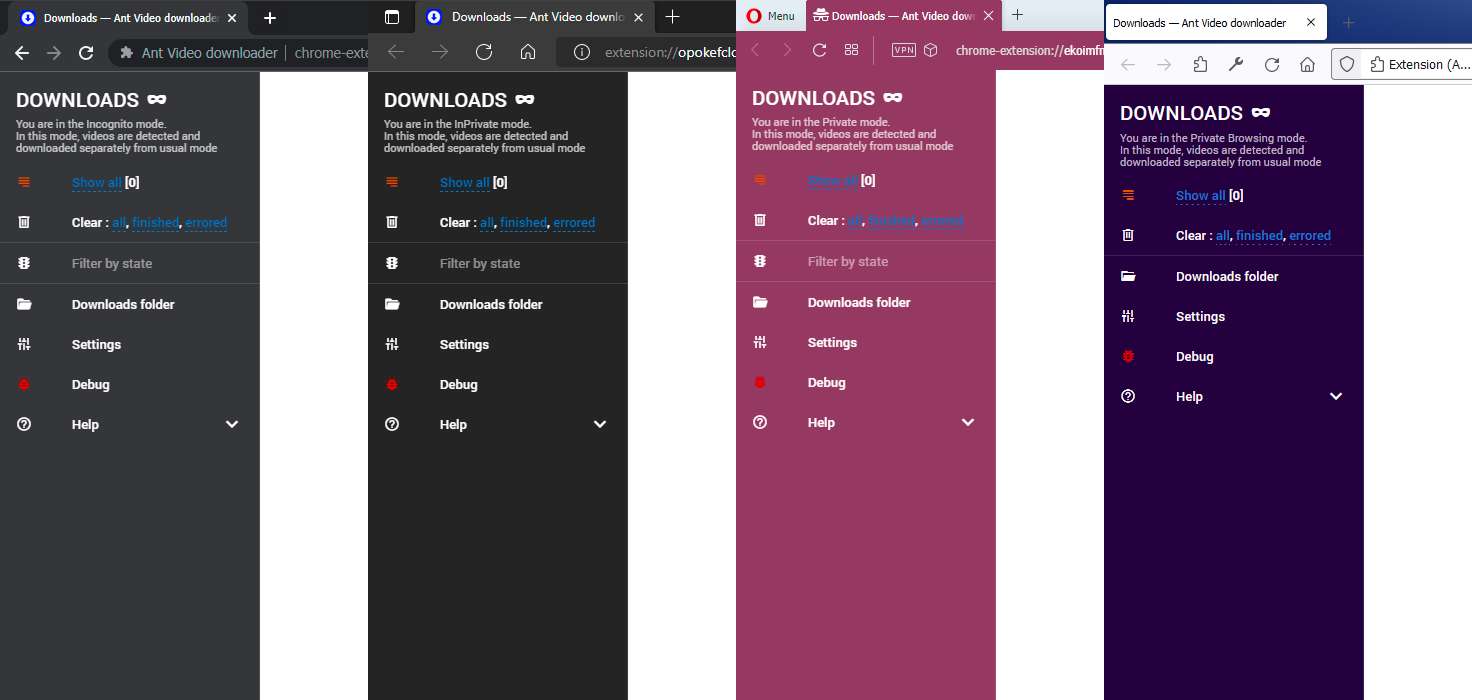
Task: Click the red bug Debug icon in Edge
Action: click(392, 384)
